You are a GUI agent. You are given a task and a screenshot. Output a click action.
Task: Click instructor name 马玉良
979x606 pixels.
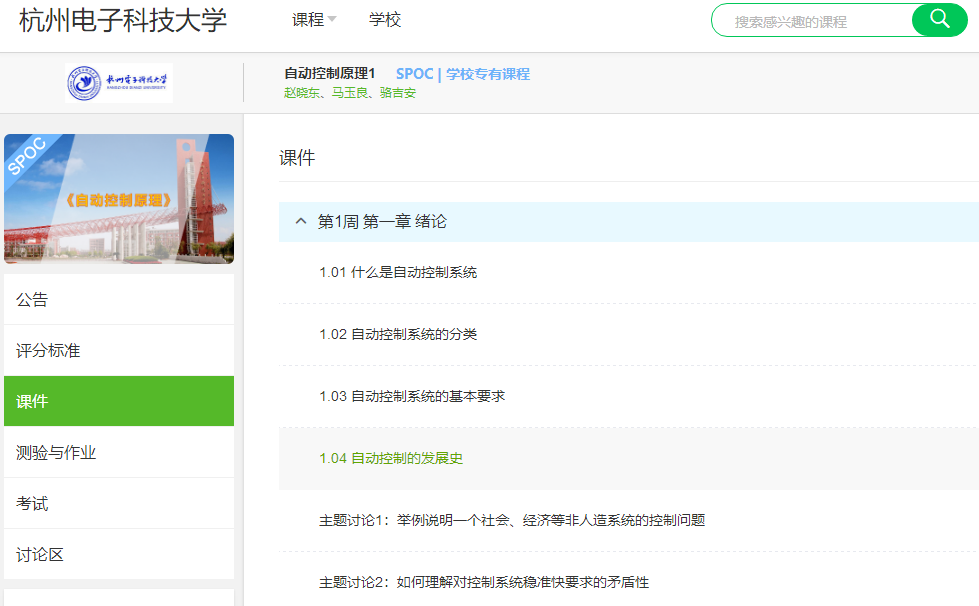pyautogui.click(x=350, y=93)
